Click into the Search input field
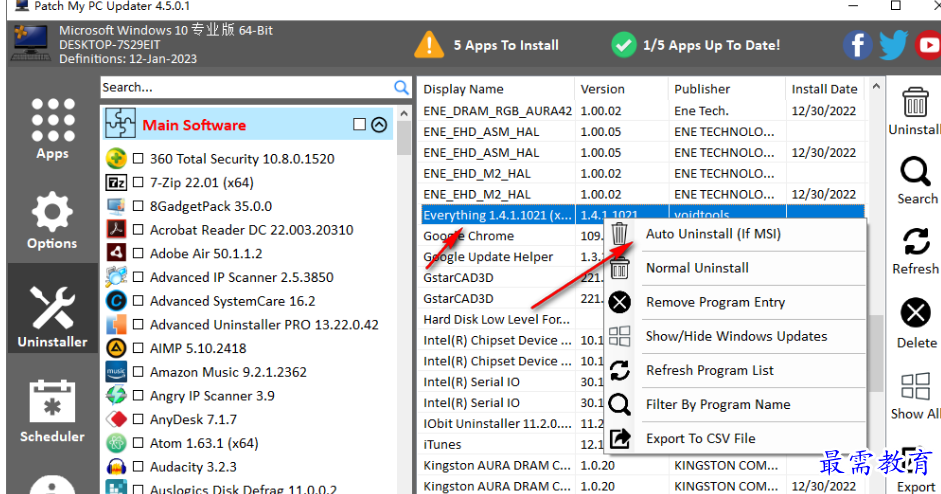This screenshot has height=494, width=941. click(x=246, y=88)
